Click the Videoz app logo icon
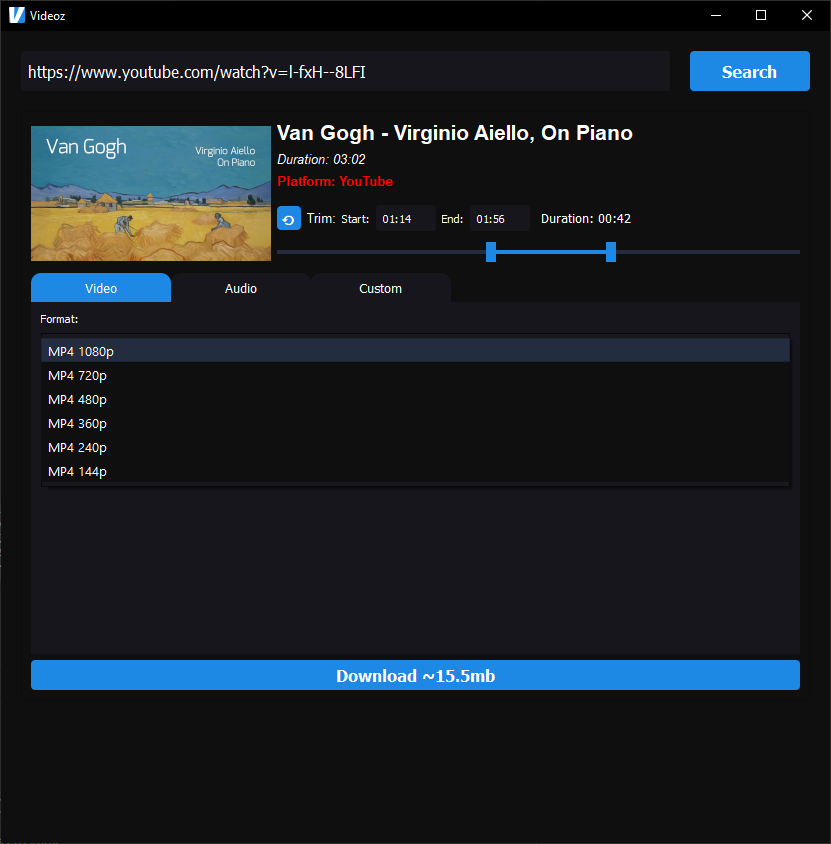The height and width of the screenshot is (844, 831). [17, 15]
